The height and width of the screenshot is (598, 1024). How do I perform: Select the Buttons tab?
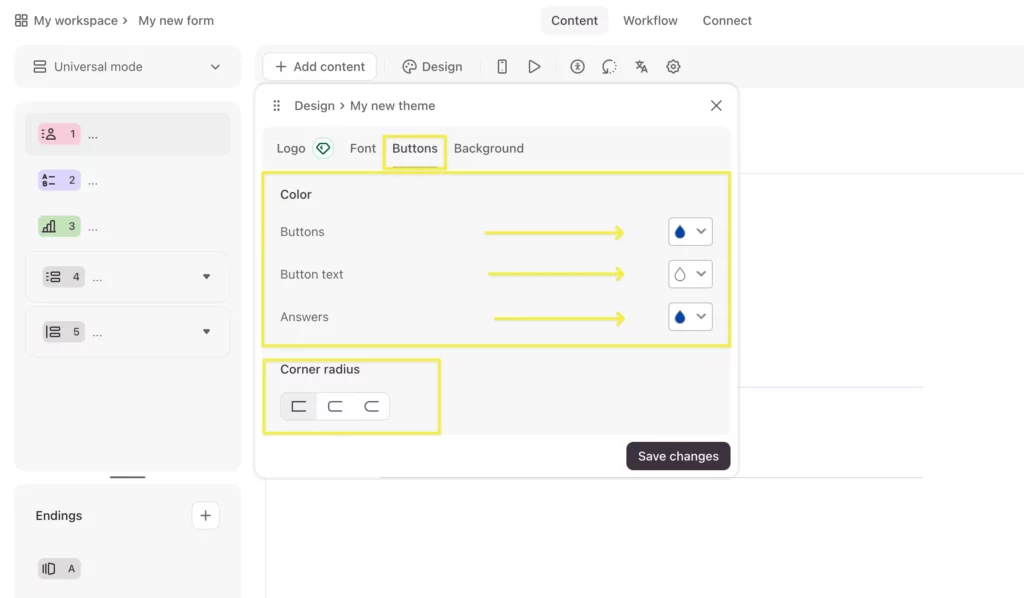pyautogui.click(x=415, y=148)
